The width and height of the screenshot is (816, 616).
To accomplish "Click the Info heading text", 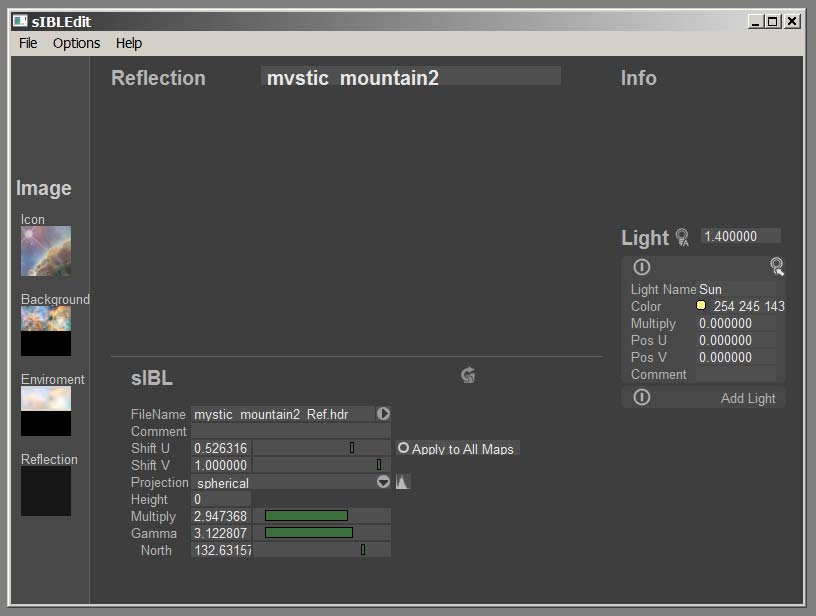I will coord(639,78).
